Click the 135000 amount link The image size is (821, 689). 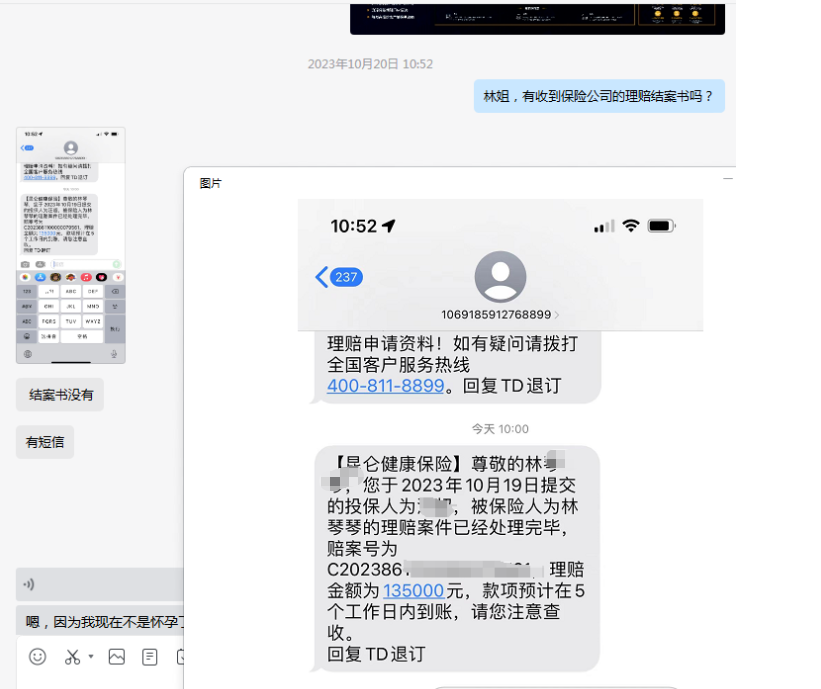point(414,591)
